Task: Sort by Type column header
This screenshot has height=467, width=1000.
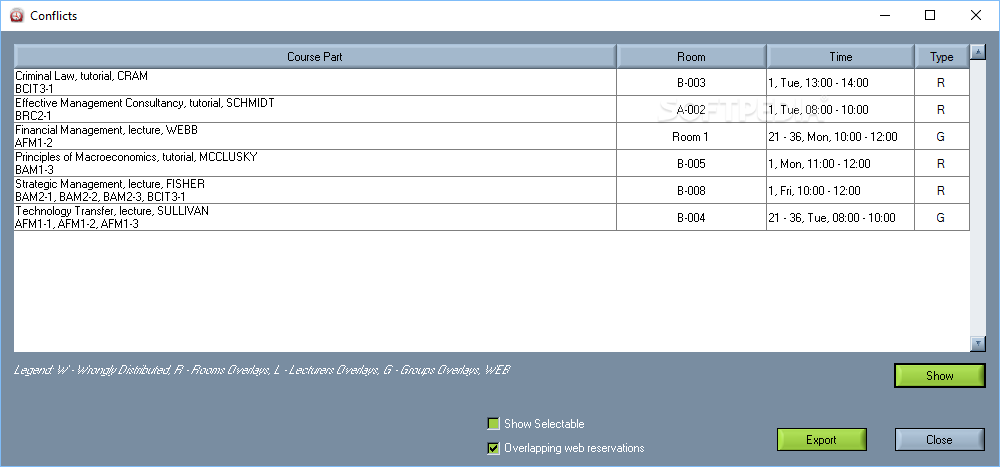Action: pos(941,56)
